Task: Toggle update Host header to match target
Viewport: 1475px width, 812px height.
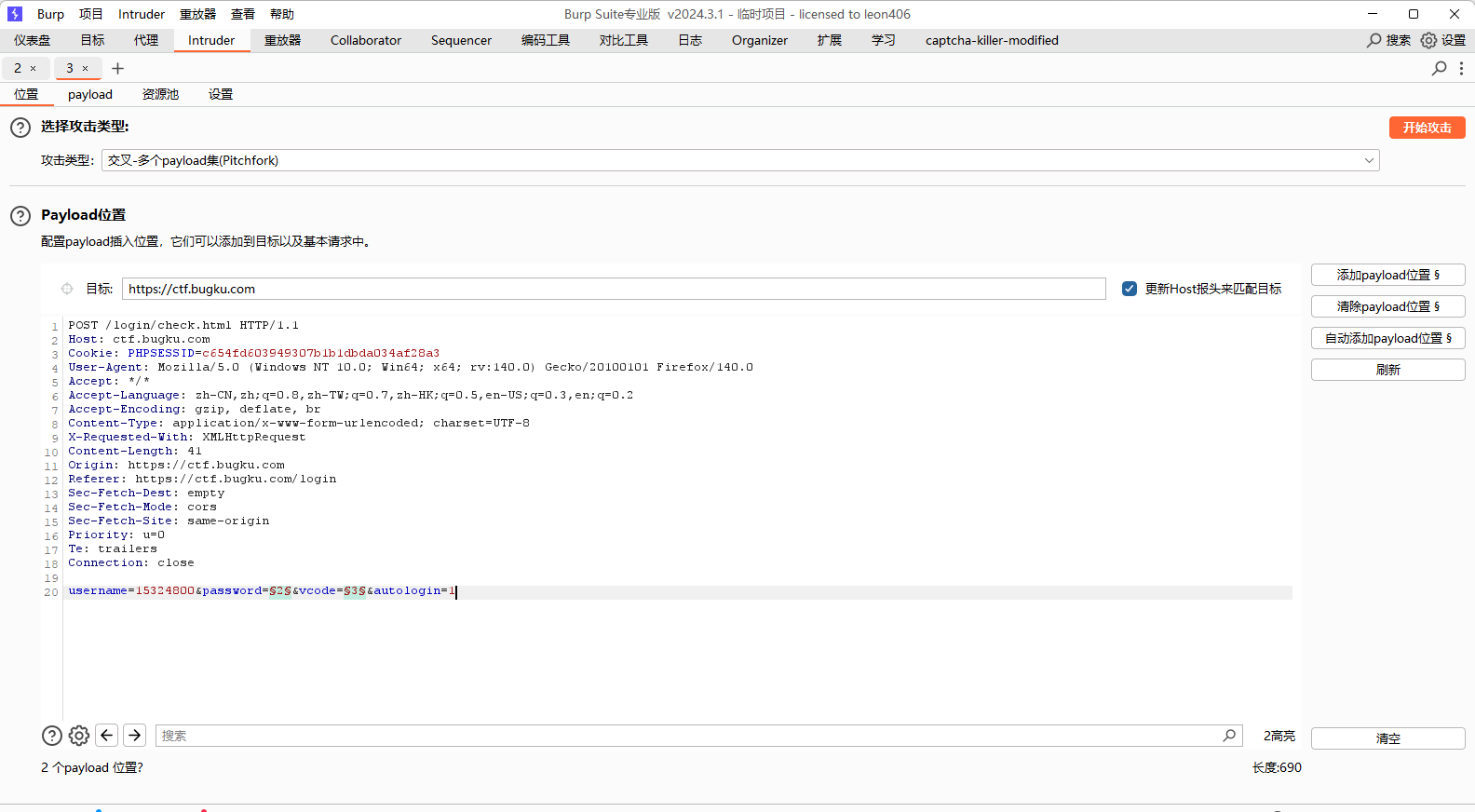Action: 1130,289
